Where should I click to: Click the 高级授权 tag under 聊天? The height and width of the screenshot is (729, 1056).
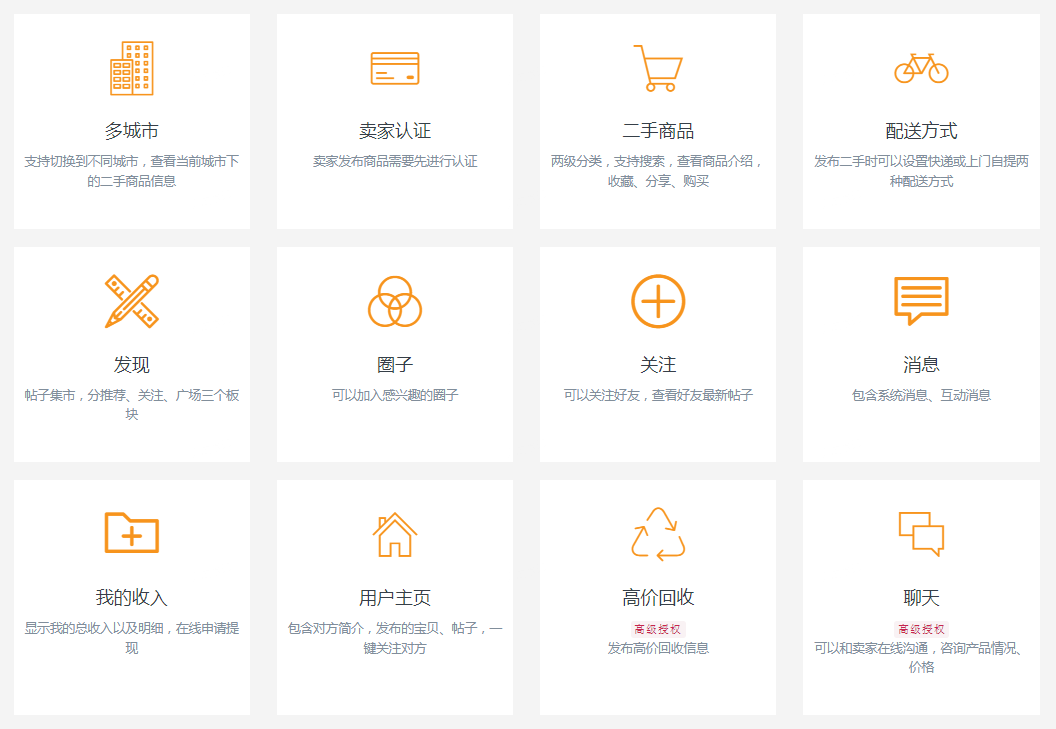(921, 629)
